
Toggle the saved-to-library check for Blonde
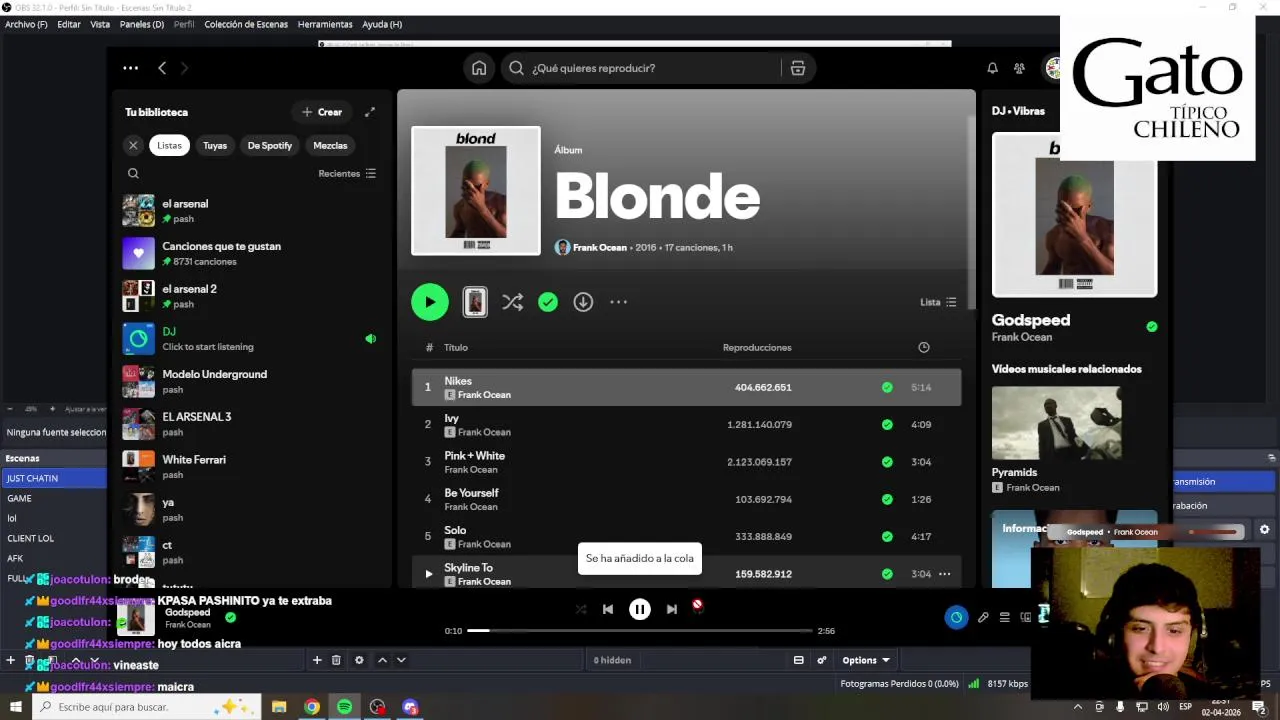point(548,302)
